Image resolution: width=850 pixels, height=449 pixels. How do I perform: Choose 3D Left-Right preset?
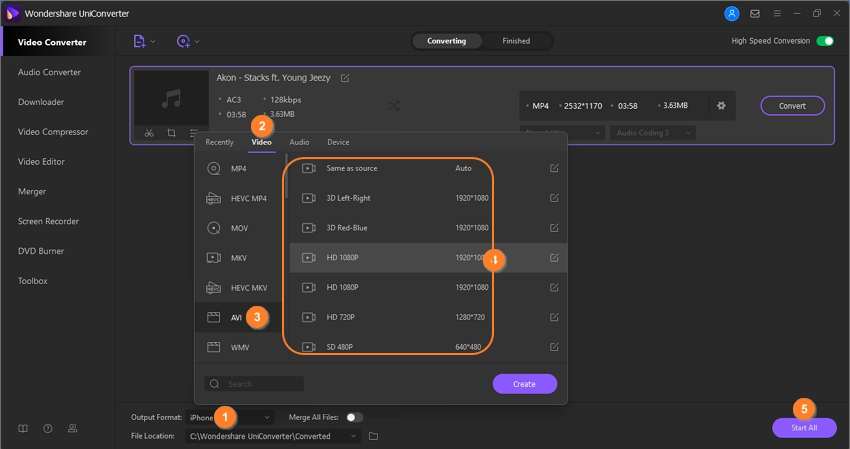point(428,198)
